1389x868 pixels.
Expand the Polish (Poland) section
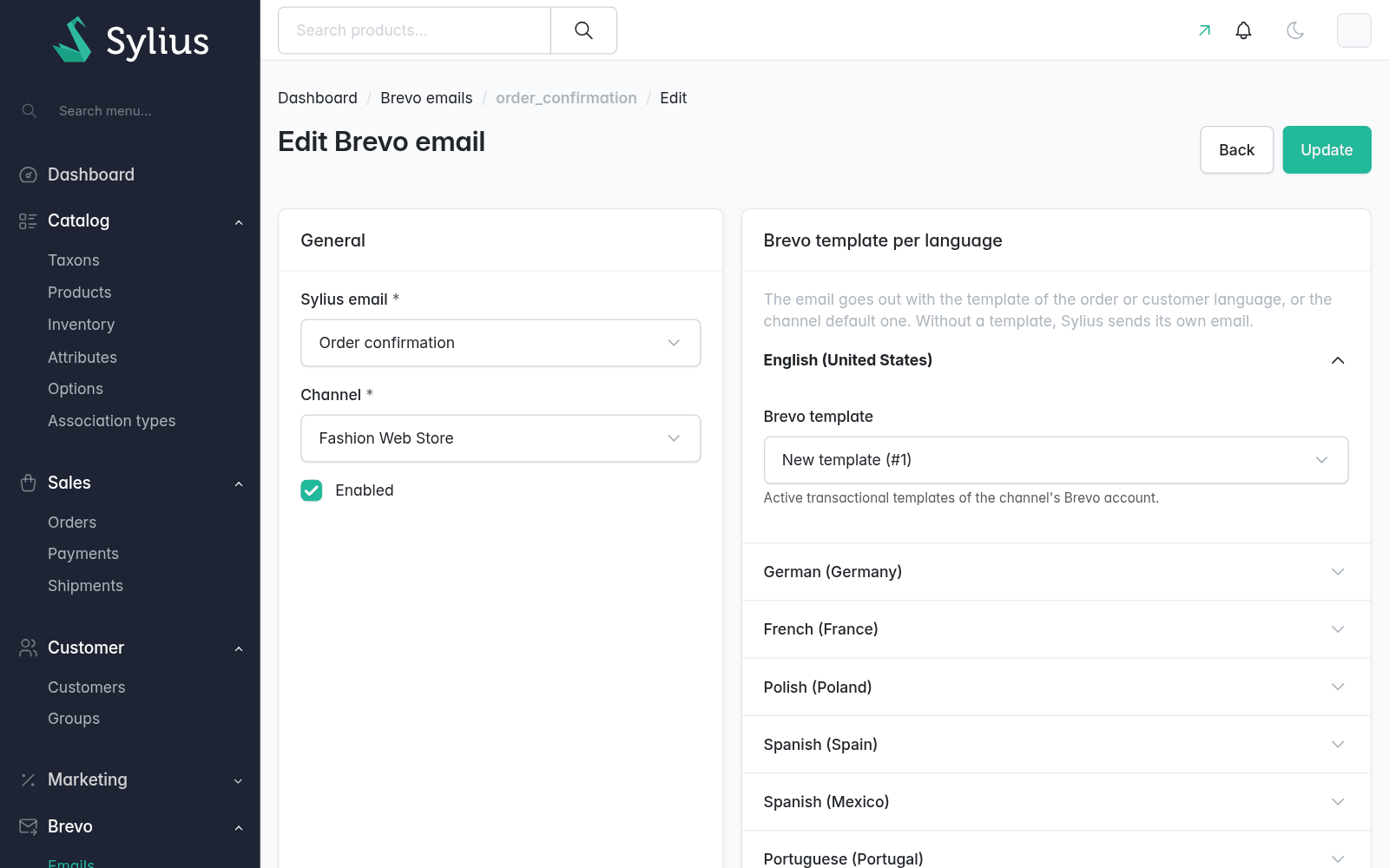coord(1056,687)
